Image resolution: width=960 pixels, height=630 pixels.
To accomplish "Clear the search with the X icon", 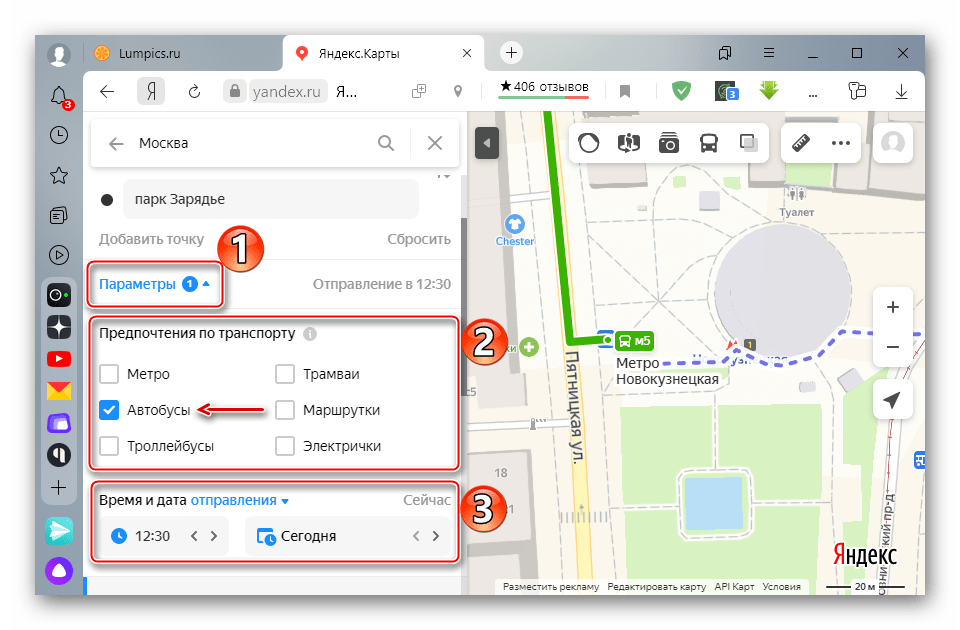I will [435, 143].
